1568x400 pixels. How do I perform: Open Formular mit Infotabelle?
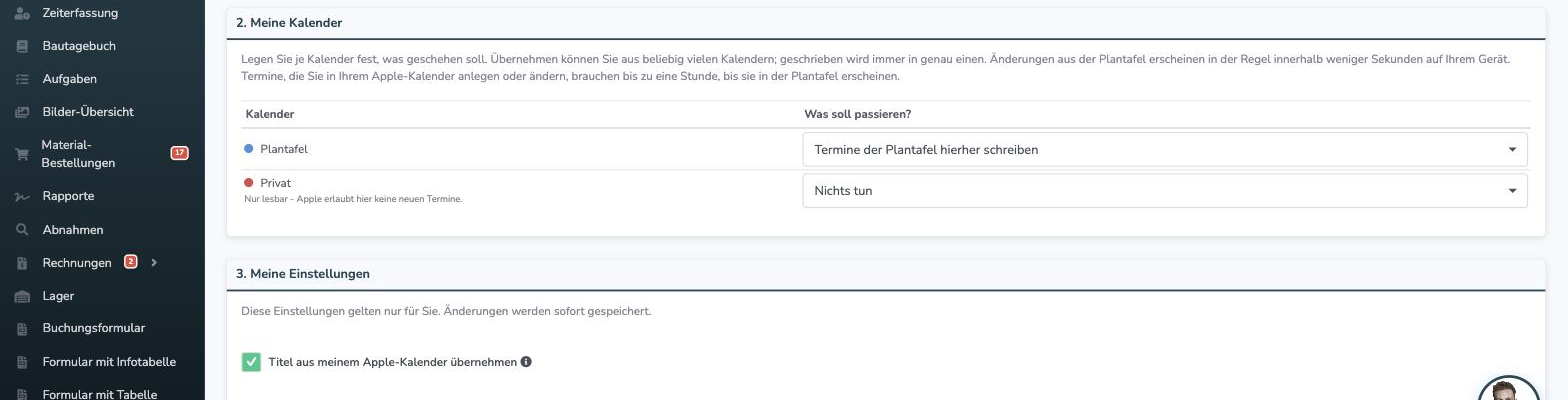[109, 362]
